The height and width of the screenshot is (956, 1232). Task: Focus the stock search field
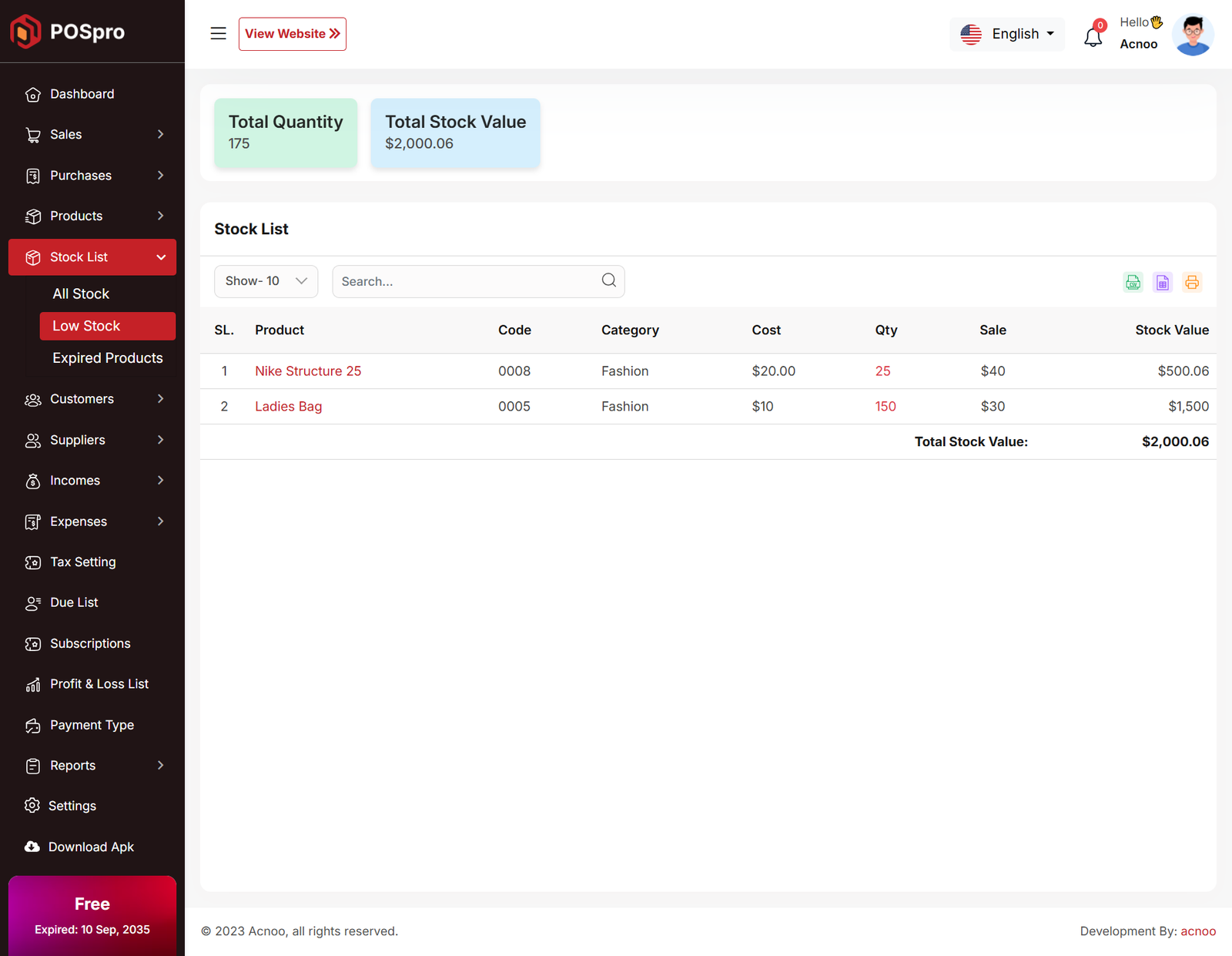pyautogui.click(x=466, y=282)
